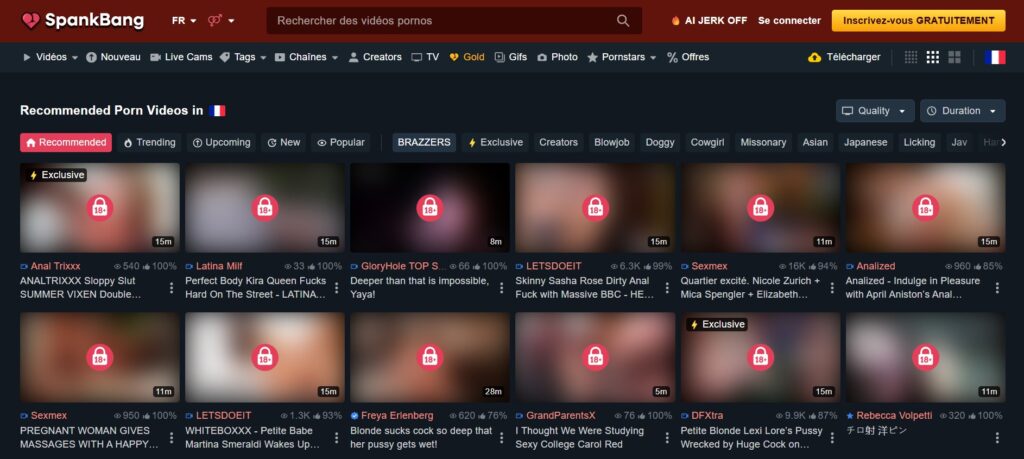Open the Analized channel link

click(x=876, y=266)
